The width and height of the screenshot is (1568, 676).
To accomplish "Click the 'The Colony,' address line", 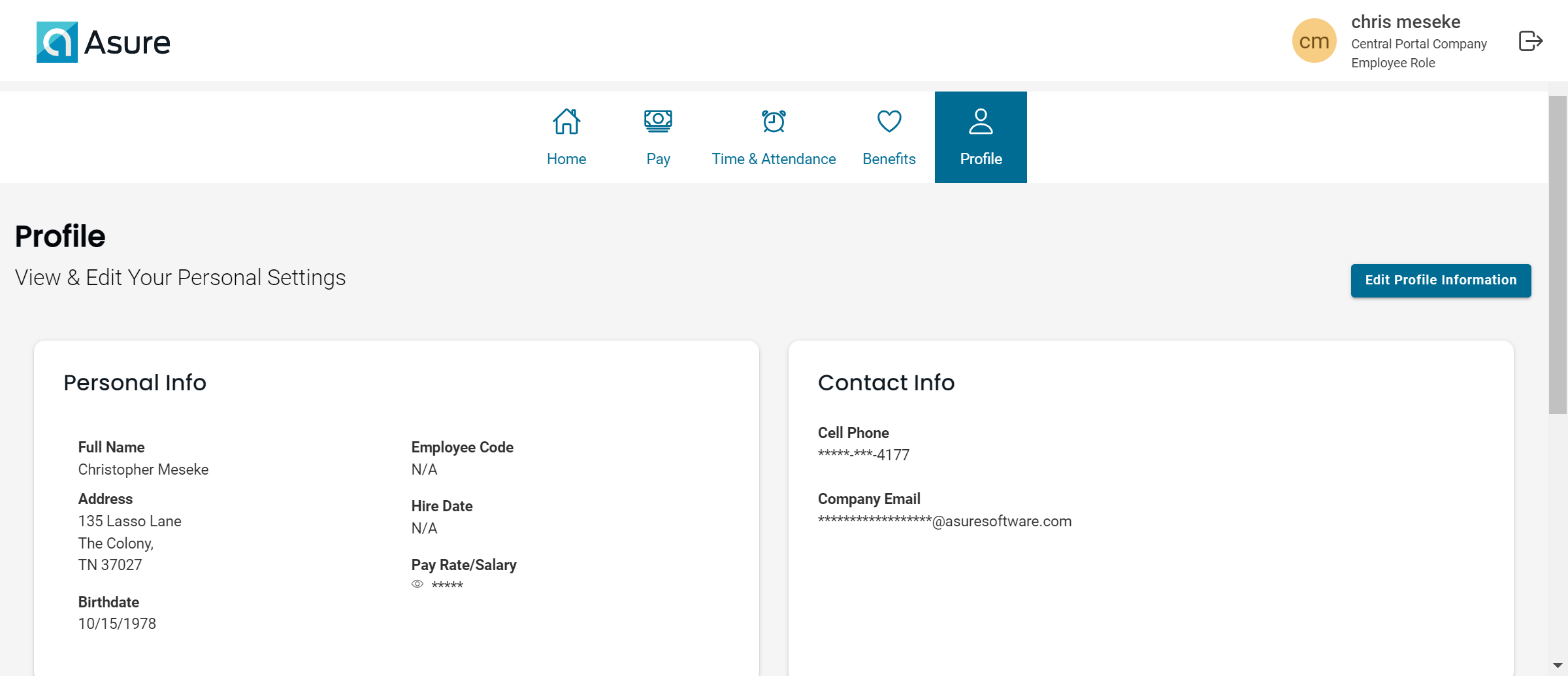I will pos(116,543).
